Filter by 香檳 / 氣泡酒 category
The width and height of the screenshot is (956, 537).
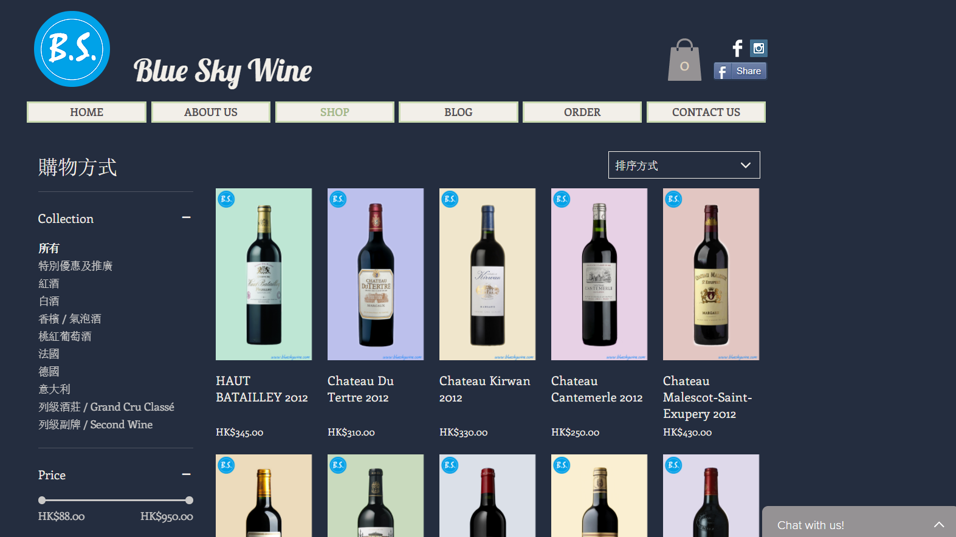70,319
